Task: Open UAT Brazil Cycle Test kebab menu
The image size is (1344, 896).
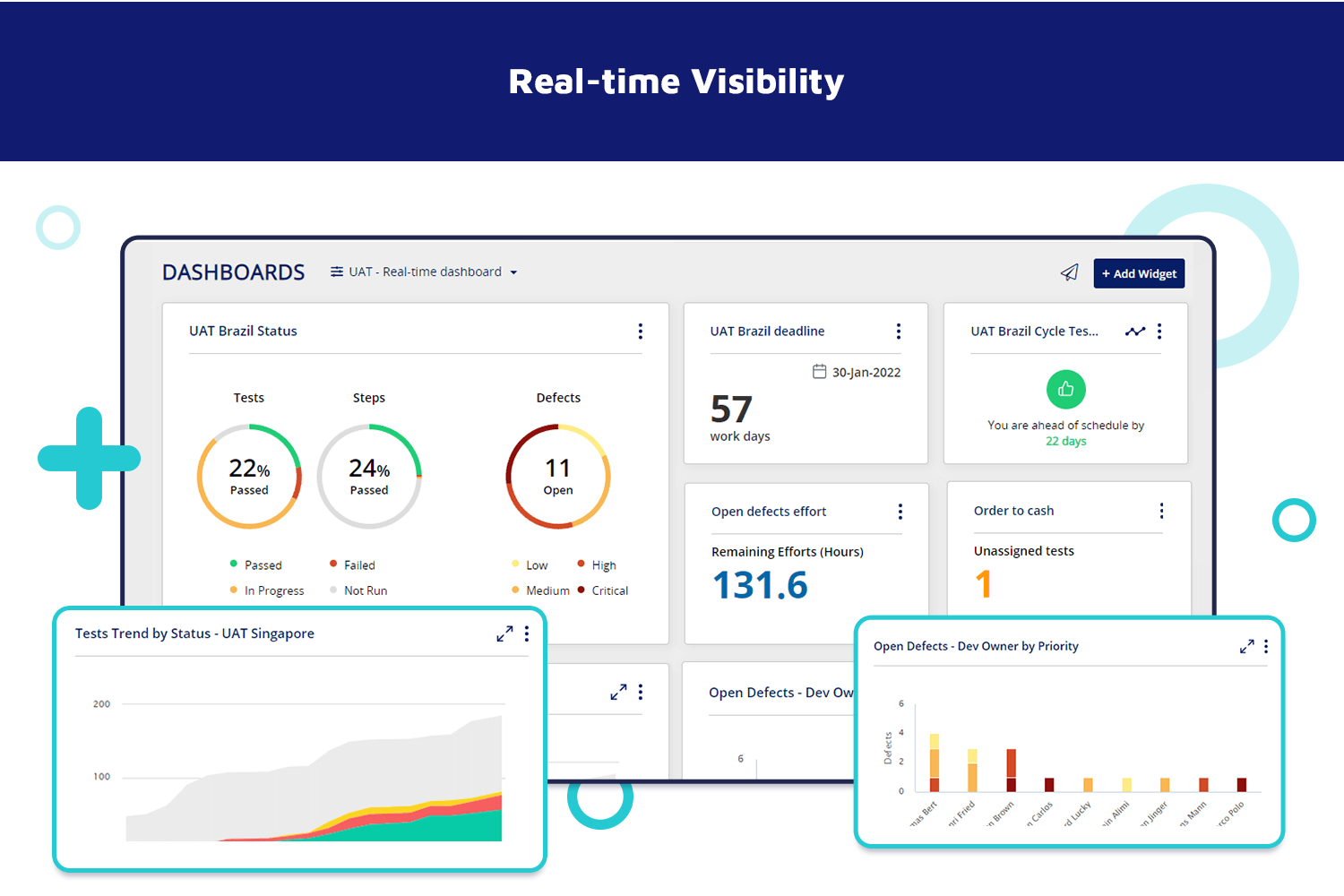Action: (x=1159, y=332)
